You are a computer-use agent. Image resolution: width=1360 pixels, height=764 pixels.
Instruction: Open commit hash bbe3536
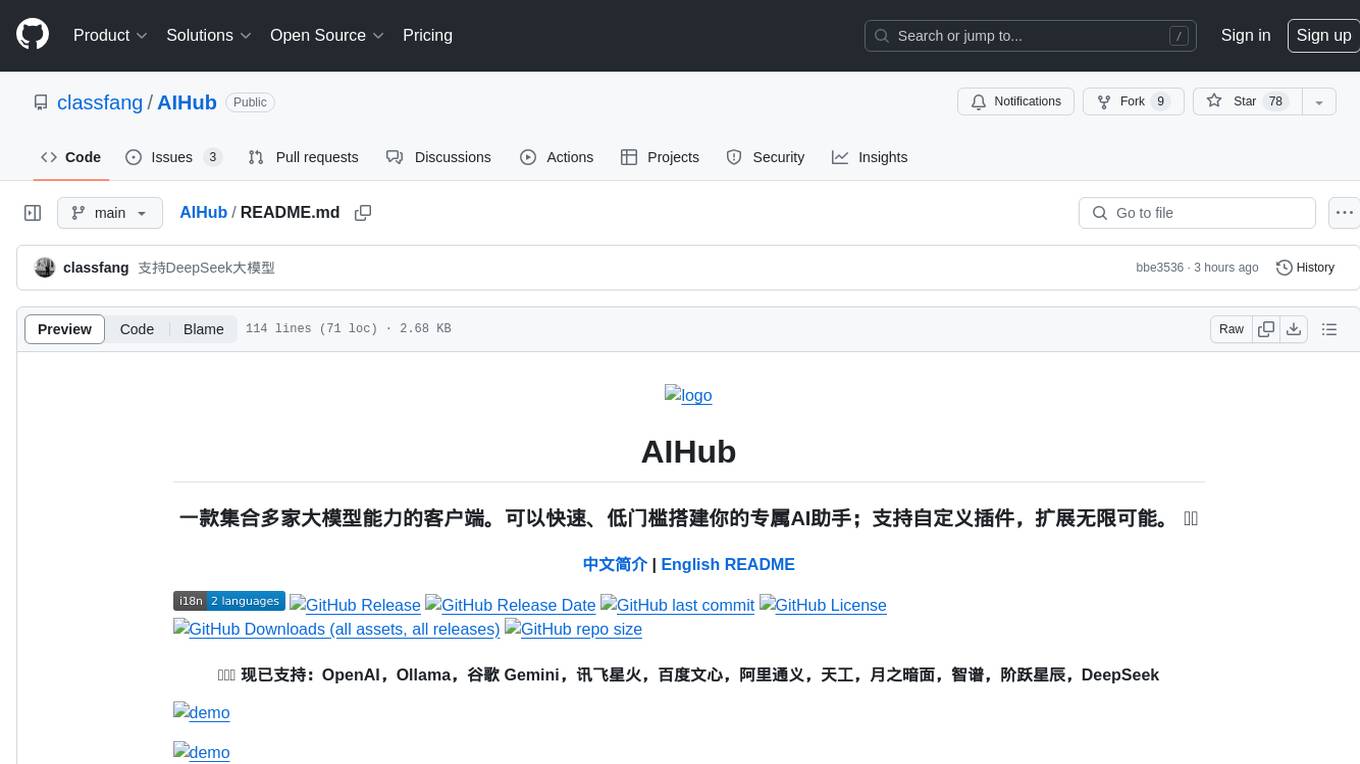1160,267
